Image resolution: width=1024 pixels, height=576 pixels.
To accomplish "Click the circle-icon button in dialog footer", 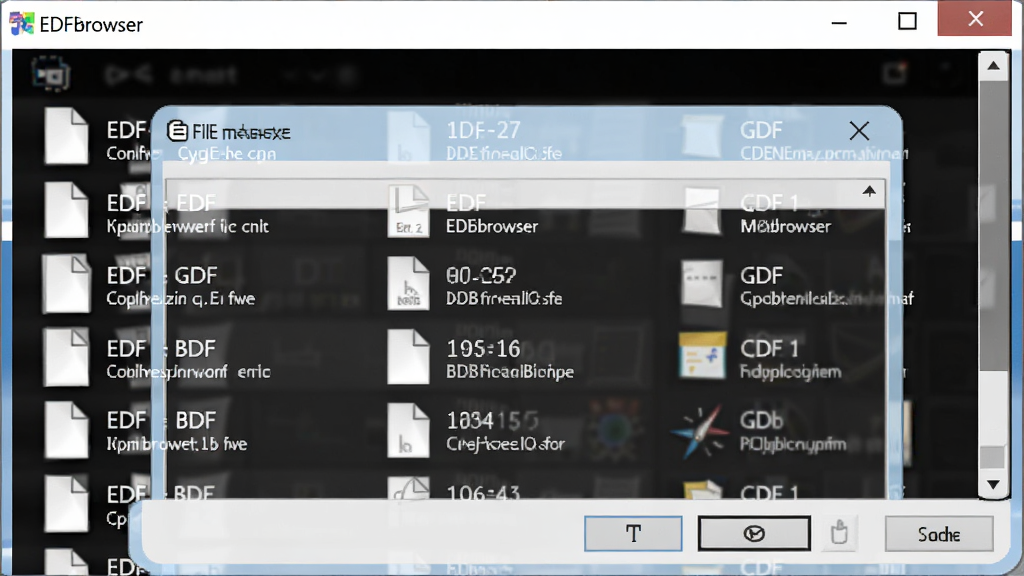I will 754,534.
